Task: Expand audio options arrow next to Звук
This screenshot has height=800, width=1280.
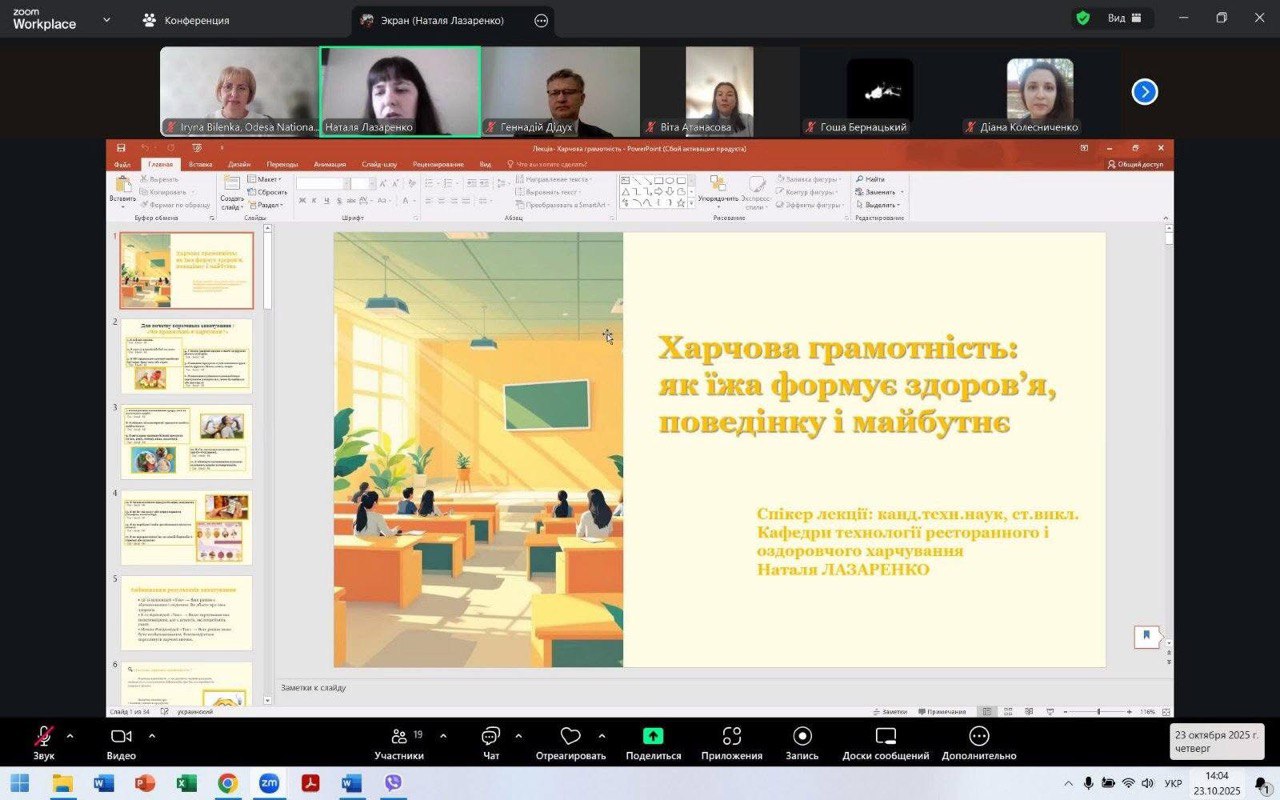Action: tap(70, 736)
